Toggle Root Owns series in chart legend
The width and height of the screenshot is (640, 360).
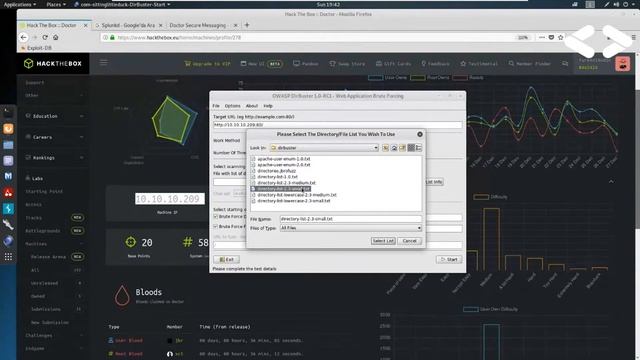click(x=429, y=78)
